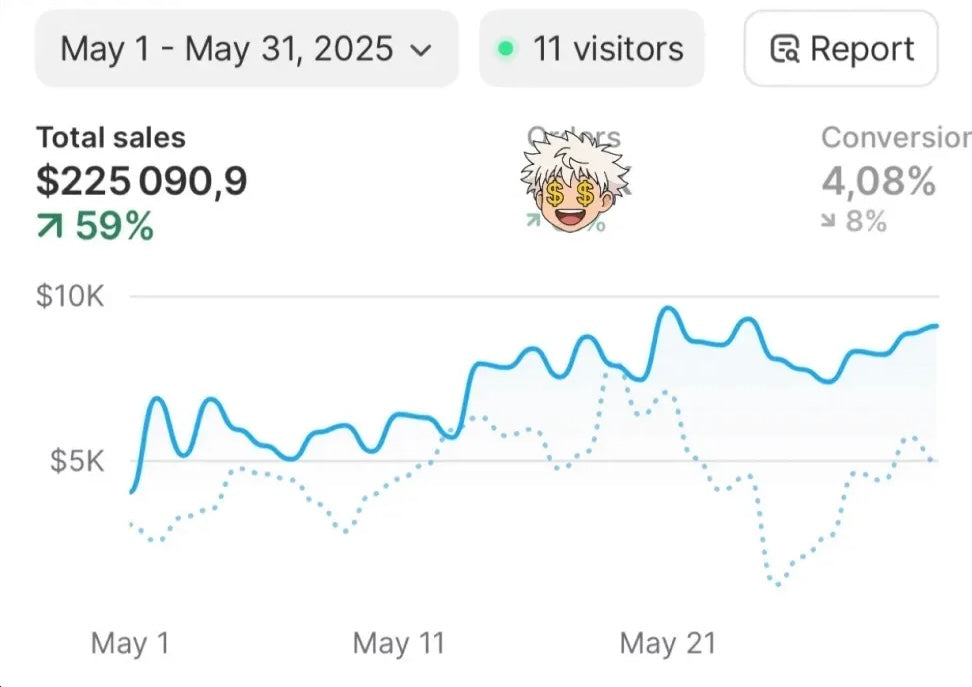The height and width of the screenshot is (687, 972).
Task: Click the chevron arrow on the date selector
Action: click(x=422, y=49)
